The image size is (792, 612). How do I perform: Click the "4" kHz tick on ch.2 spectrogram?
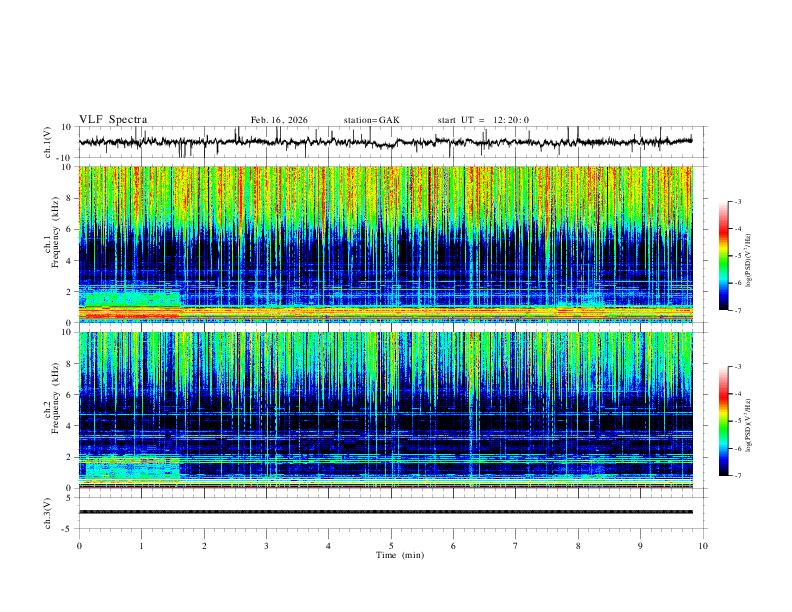[x=69, y=426]
